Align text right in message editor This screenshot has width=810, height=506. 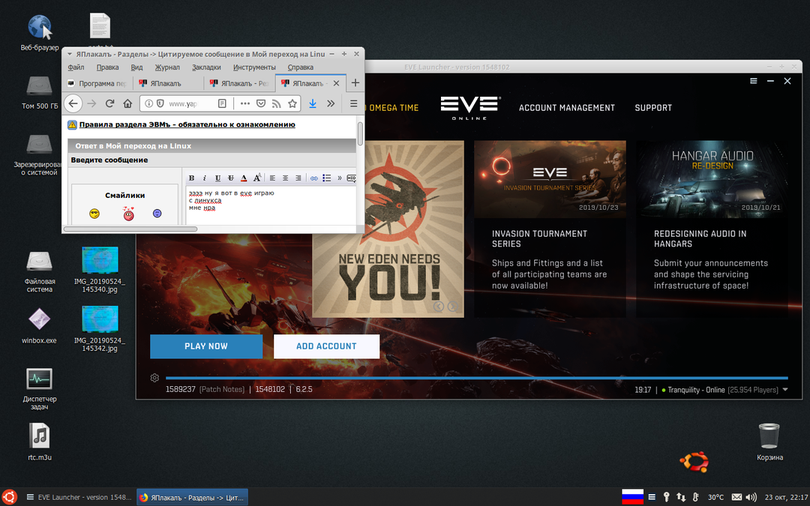(298, 178)
